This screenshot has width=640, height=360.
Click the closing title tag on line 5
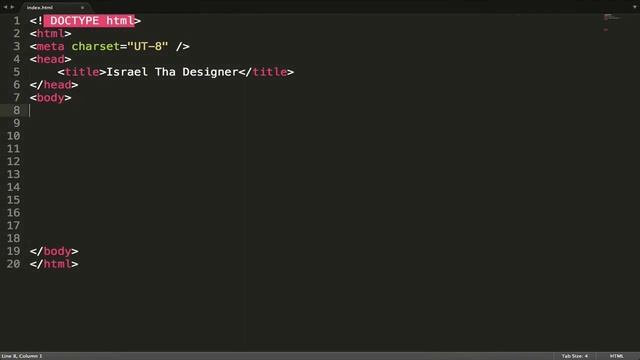pos(266,72)
